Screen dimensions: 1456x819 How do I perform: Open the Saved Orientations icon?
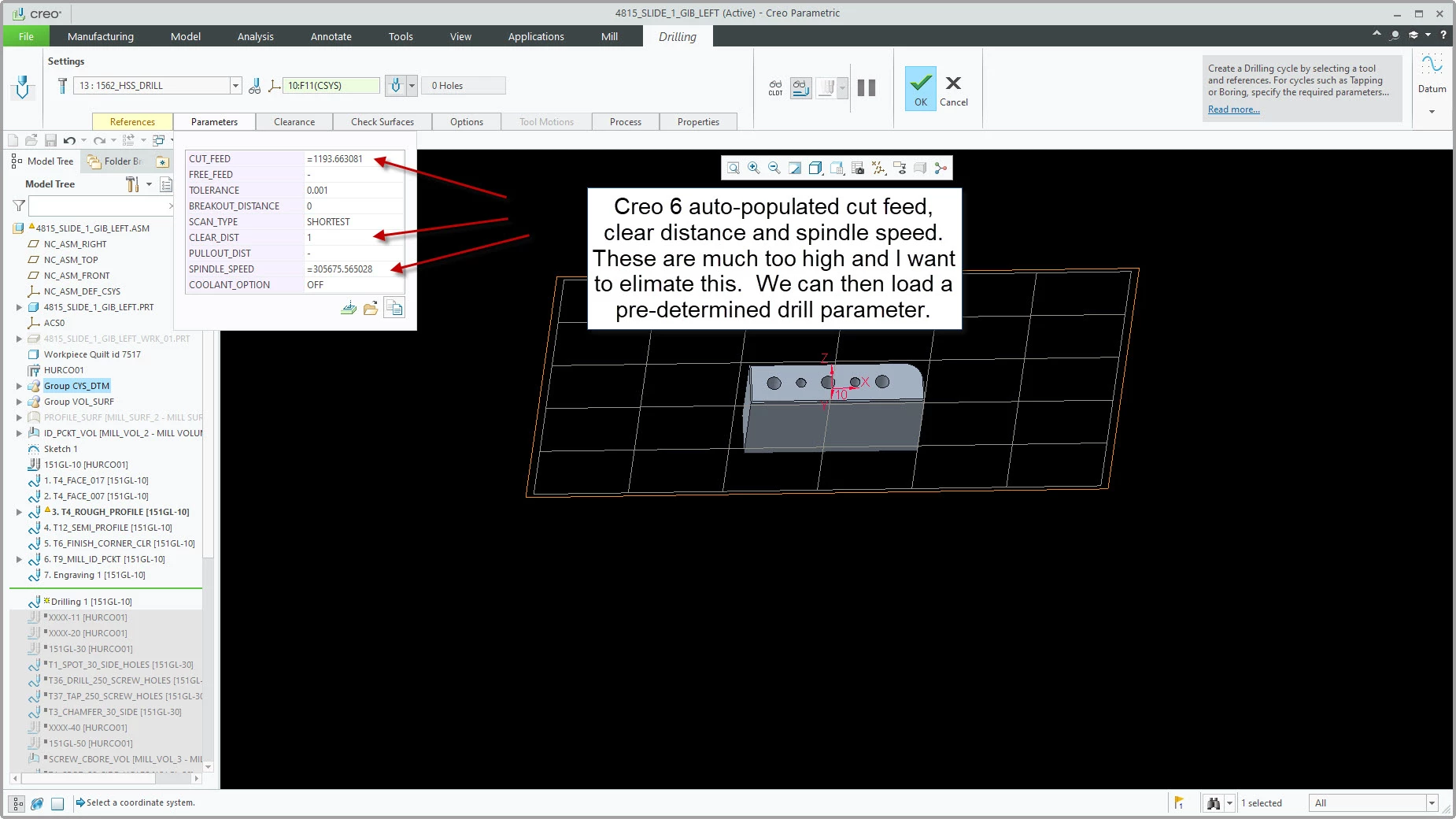coord(837,168)
